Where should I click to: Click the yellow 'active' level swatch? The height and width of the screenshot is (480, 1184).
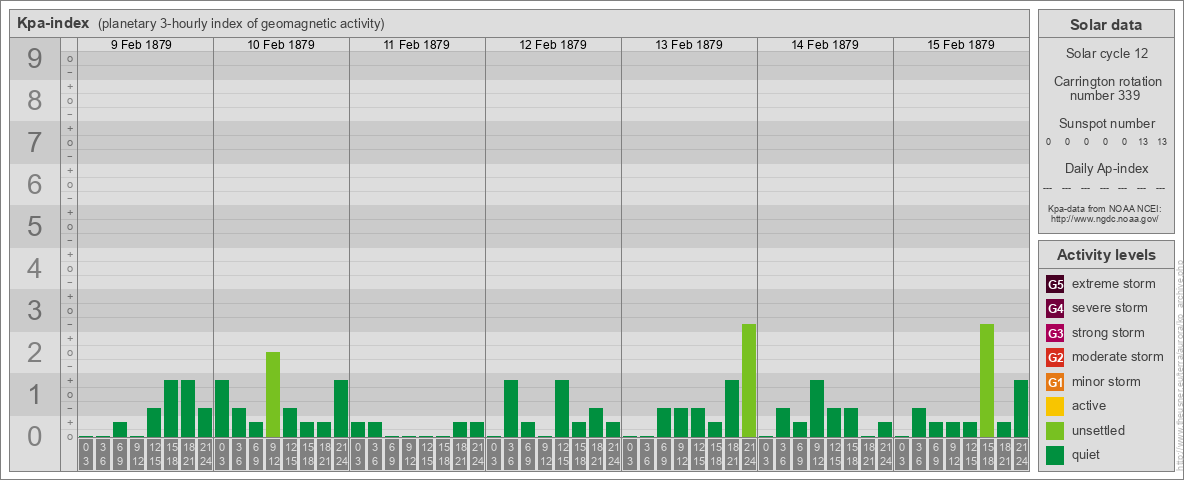click(1055, 406)
